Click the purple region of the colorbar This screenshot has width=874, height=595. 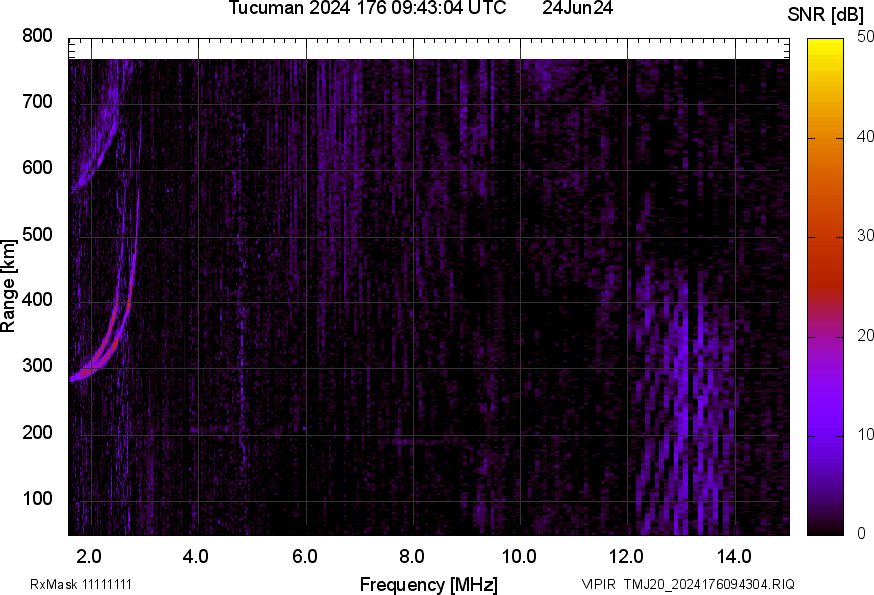pos(825,400)
